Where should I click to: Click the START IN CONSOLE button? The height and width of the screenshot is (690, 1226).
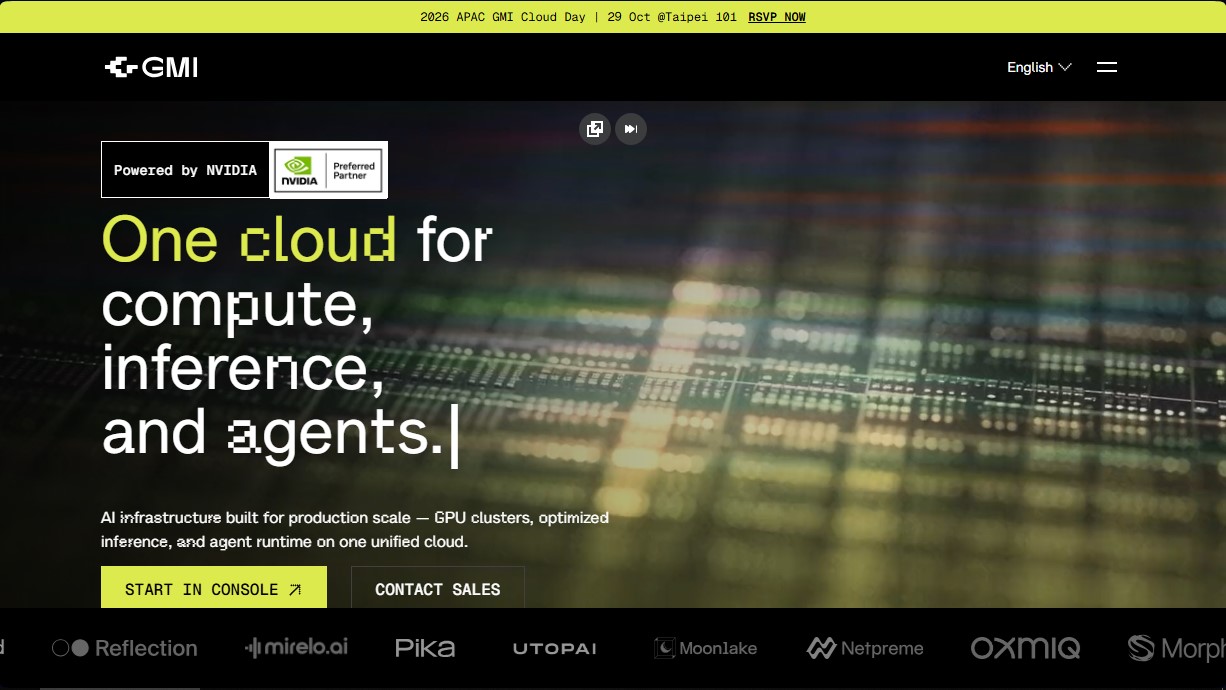214,588
